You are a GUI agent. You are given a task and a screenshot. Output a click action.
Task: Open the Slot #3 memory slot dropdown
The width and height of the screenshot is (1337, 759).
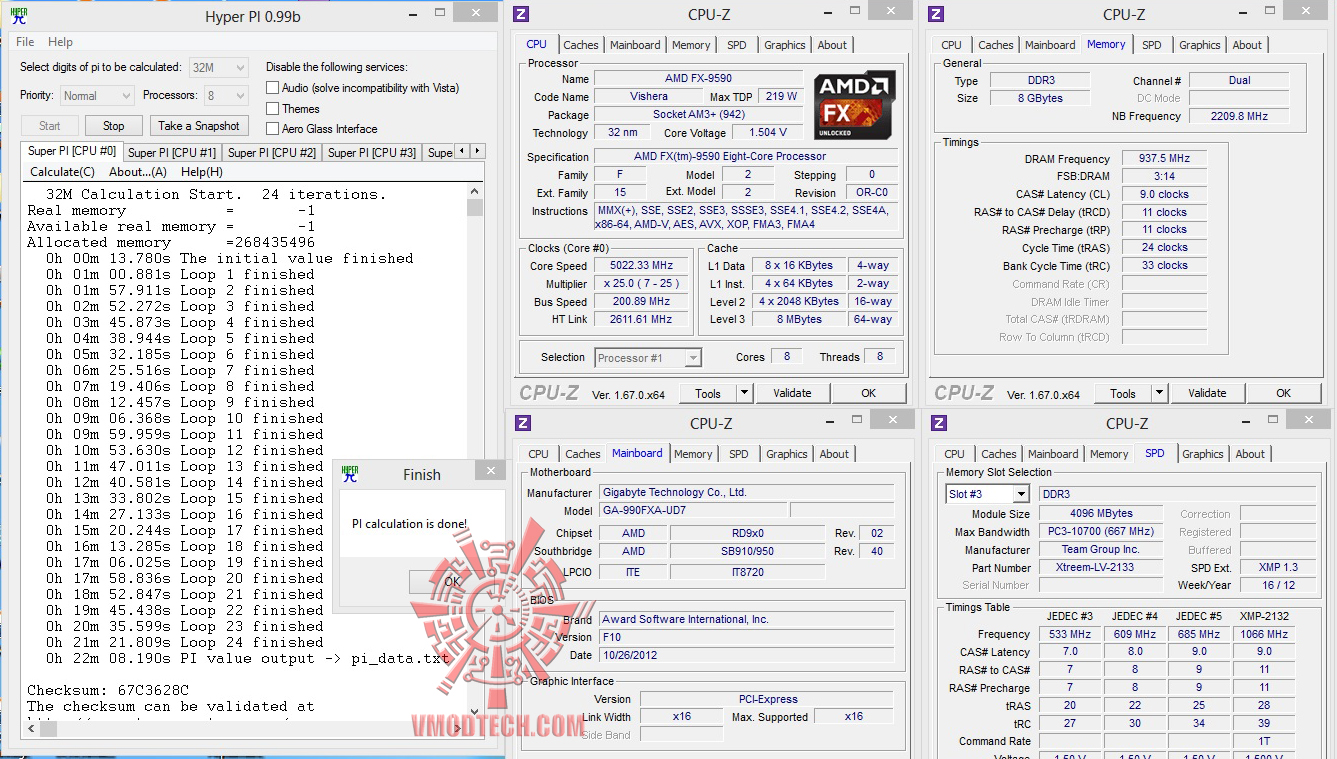[x=987, y=494]
